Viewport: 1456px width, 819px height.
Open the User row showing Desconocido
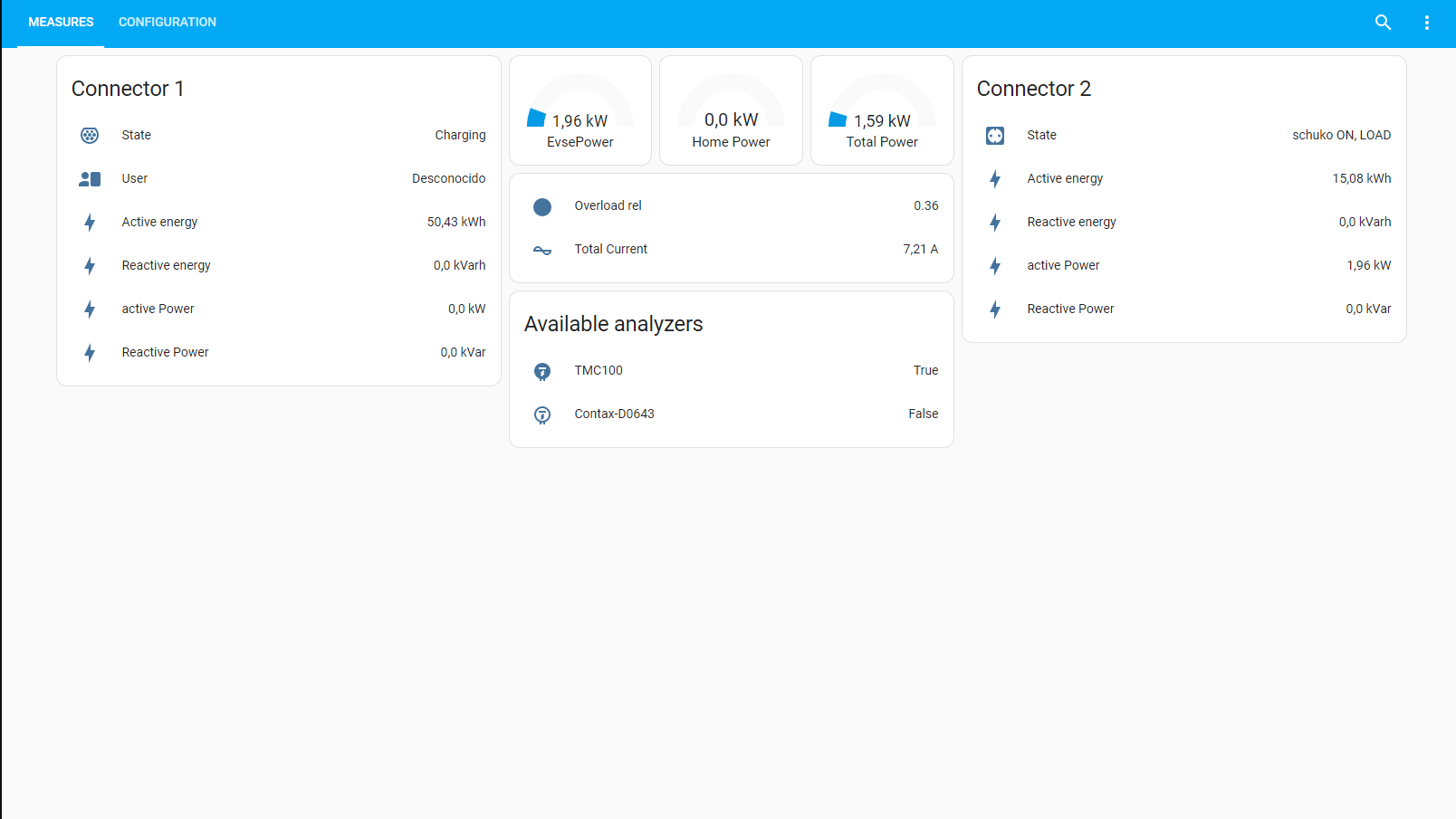(x=279, y=178)
